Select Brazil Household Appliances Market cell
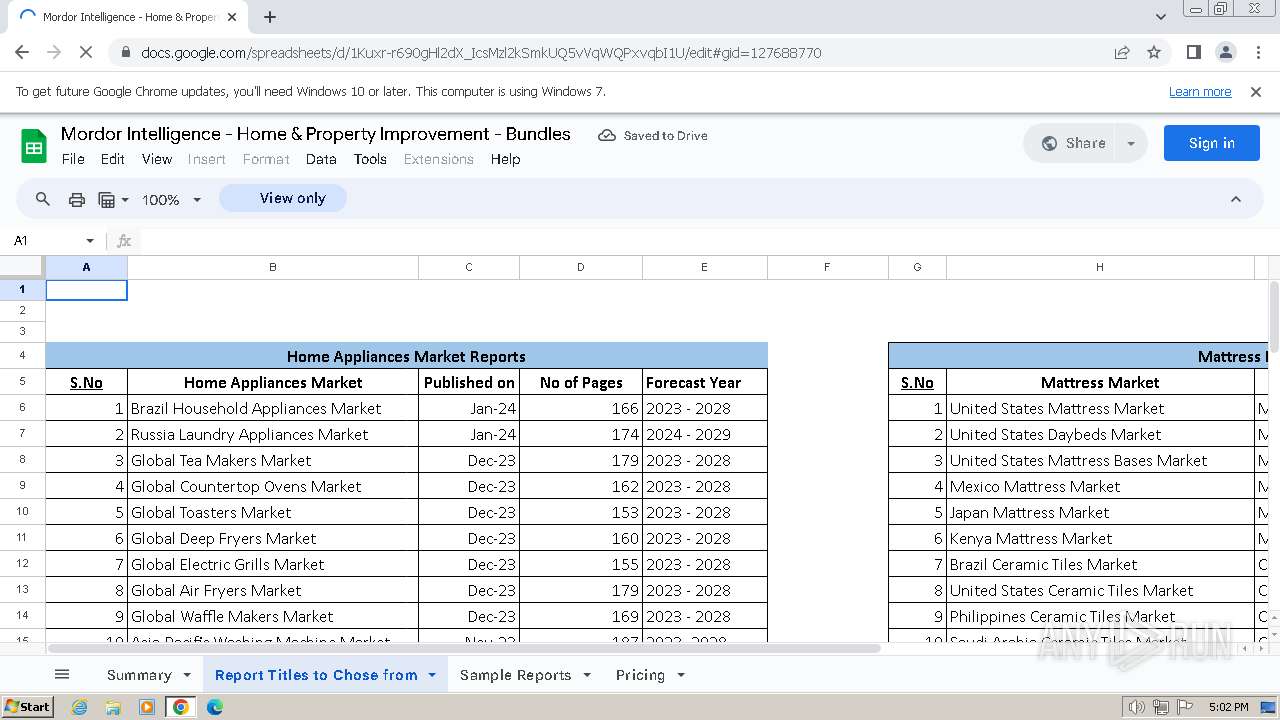This screenshot has width=1280, height=720. click(x=273, y=408)
